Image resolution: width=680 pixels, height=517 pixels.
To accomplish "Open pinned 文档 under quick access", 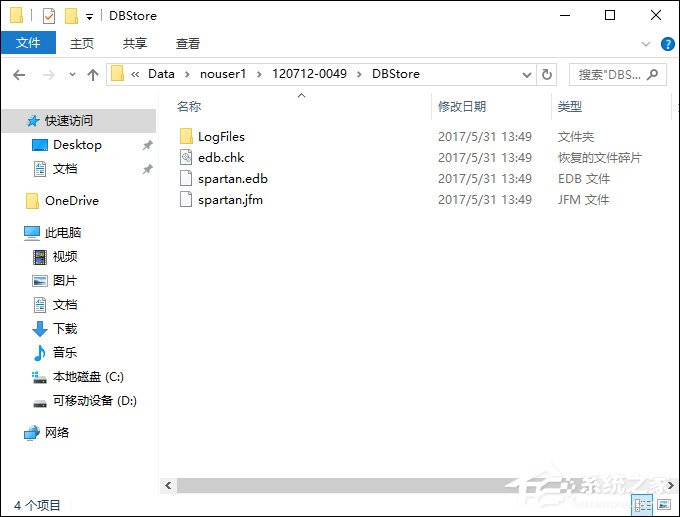I will [65, 169].
